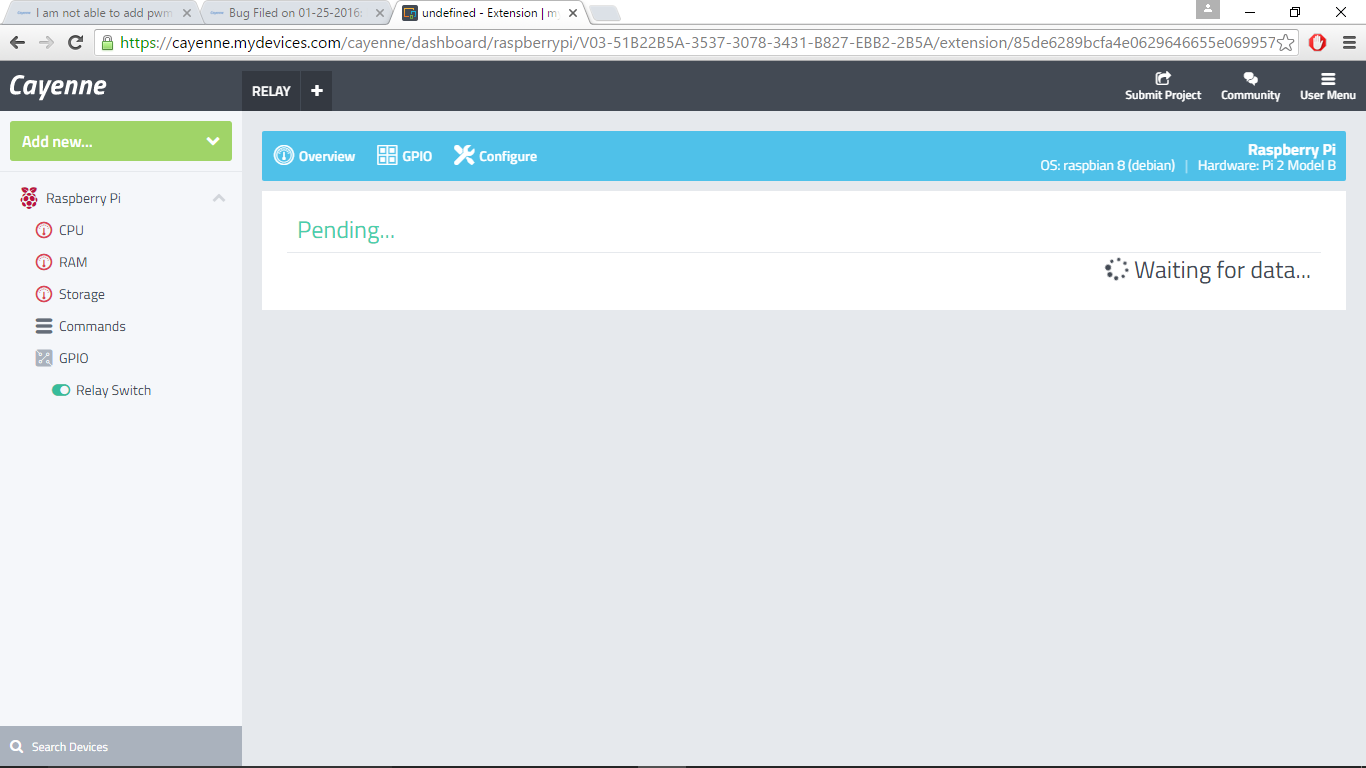Click the Waiting for data... text
This screenshot has width=1366, height=768.
click(x=1222, y=270)
